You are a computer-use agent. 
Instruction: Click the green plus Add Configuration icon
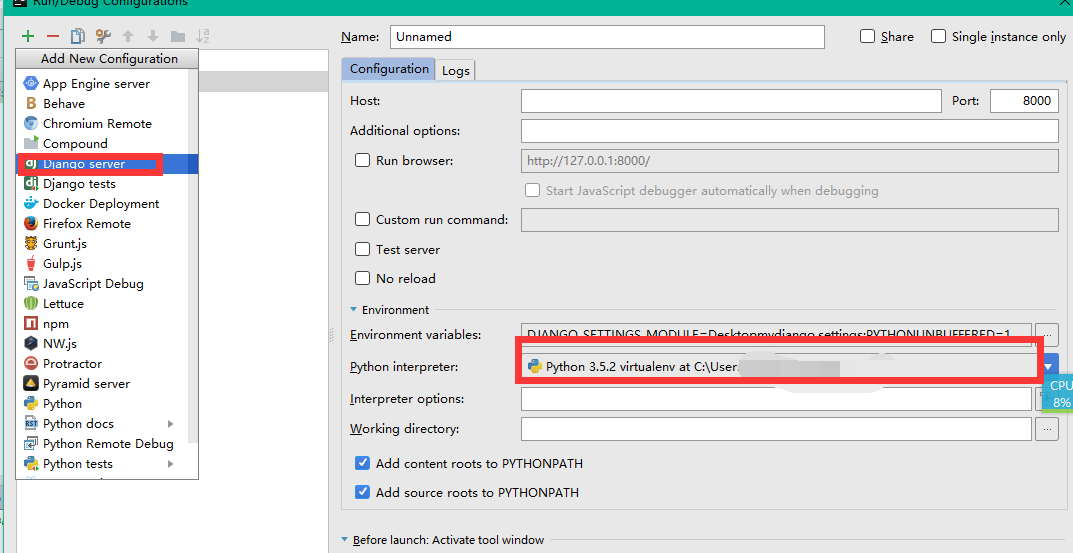click(x=28, y=36)
